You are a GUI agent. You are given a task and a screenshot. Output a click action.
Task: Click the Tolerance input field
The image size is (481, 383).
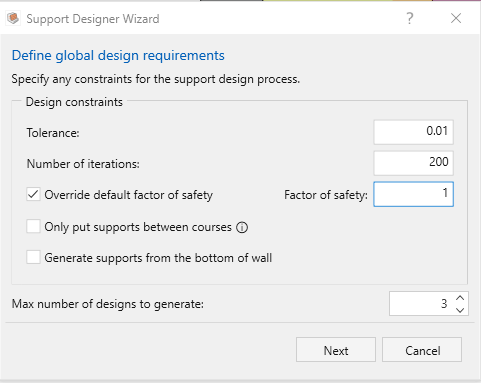tap(413, 132)
